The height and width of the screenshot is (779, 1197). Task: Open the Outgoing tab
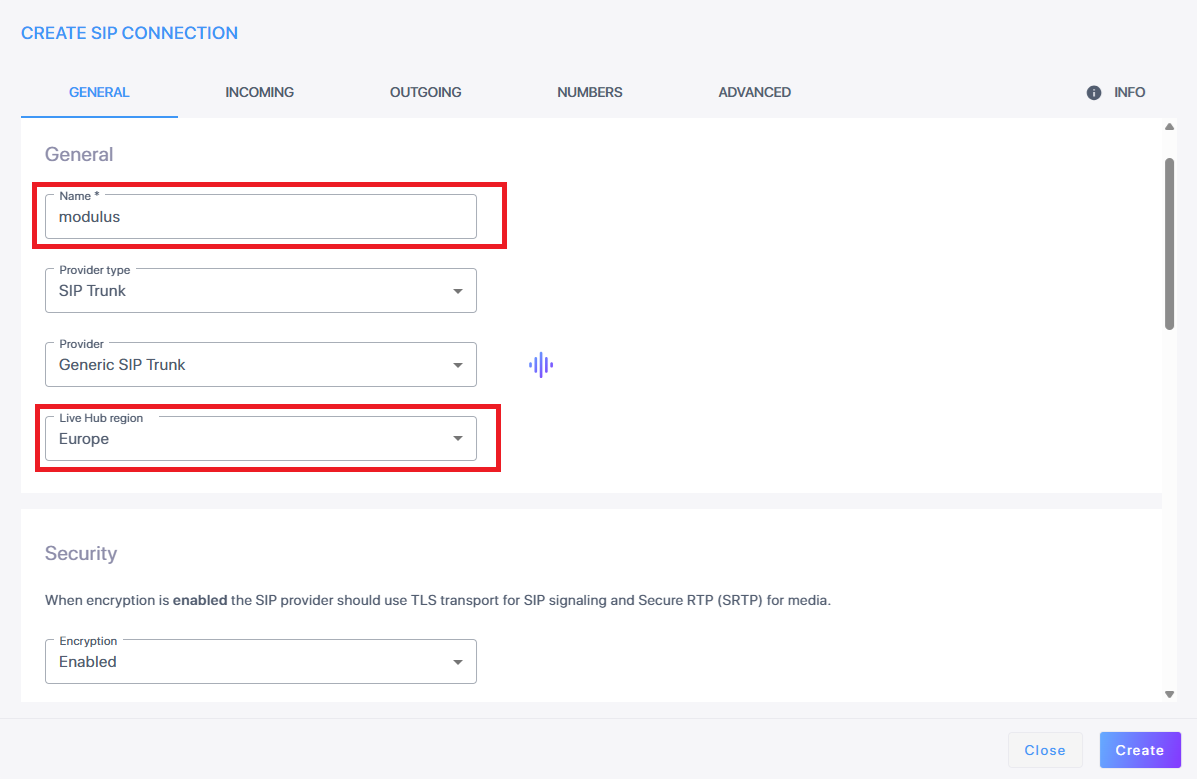click(425, 93)
